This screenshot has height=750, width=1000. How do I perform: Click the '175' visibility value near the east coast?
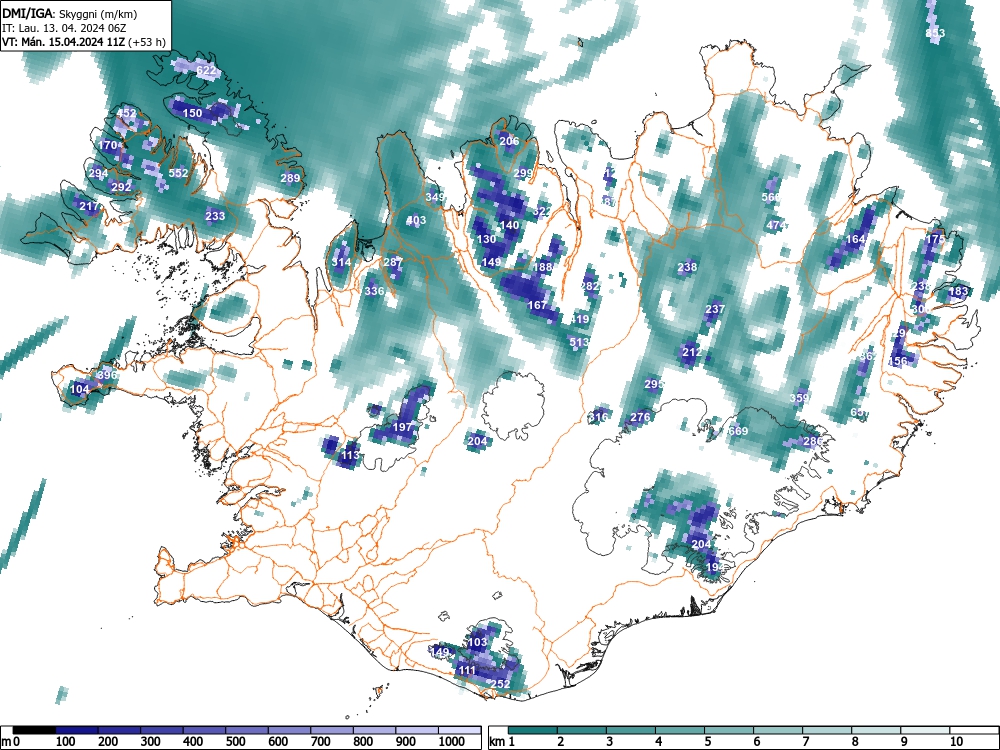[935, 239]
